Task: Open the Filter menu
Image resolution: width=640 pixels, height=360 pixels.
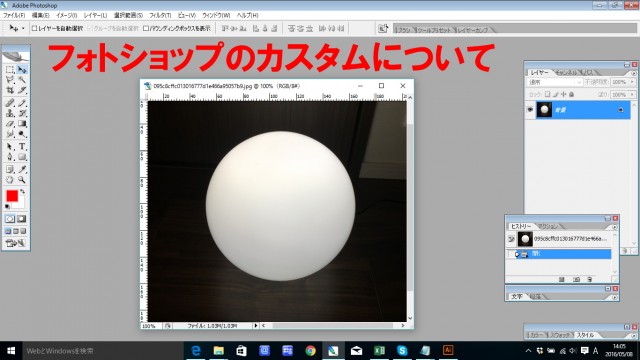Action: pos(160,15)
